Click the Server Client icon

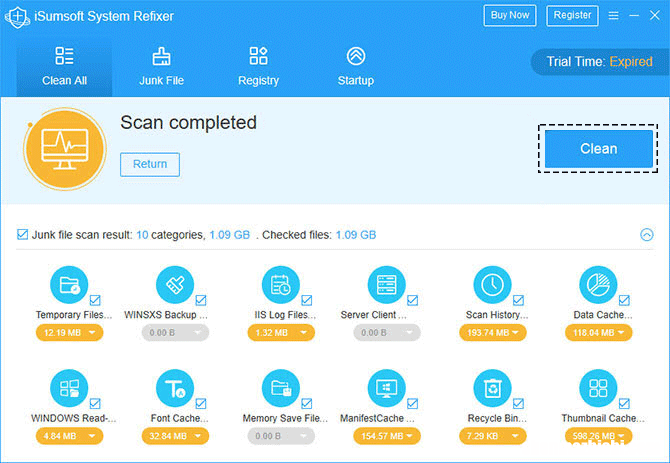coord(387,284)
